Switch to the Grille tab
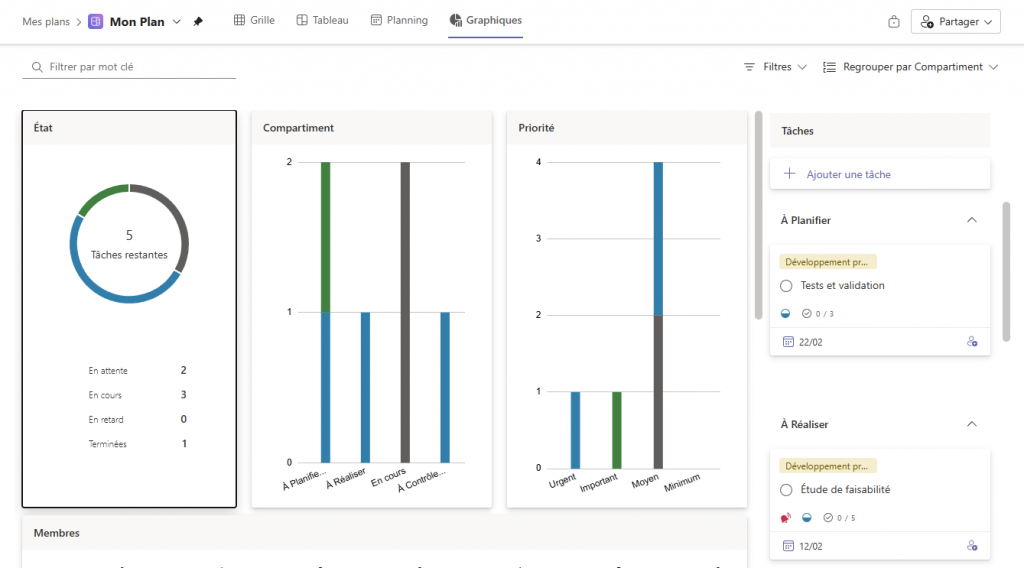Image resolution: width=1024 pixels, height=568 pixels. coord(254,20)
